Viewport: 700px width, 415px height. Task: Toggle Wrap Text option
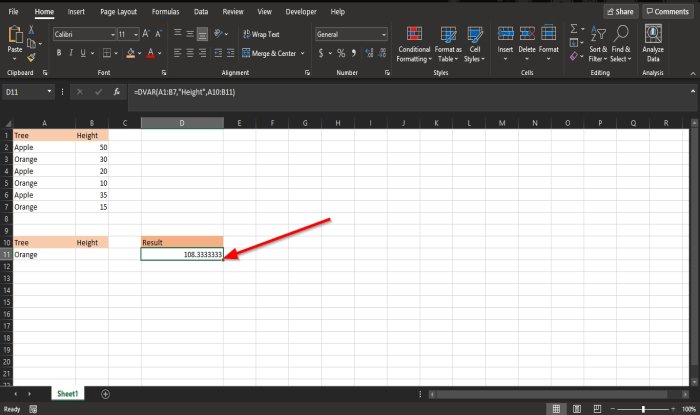click(x=258, y=34)
